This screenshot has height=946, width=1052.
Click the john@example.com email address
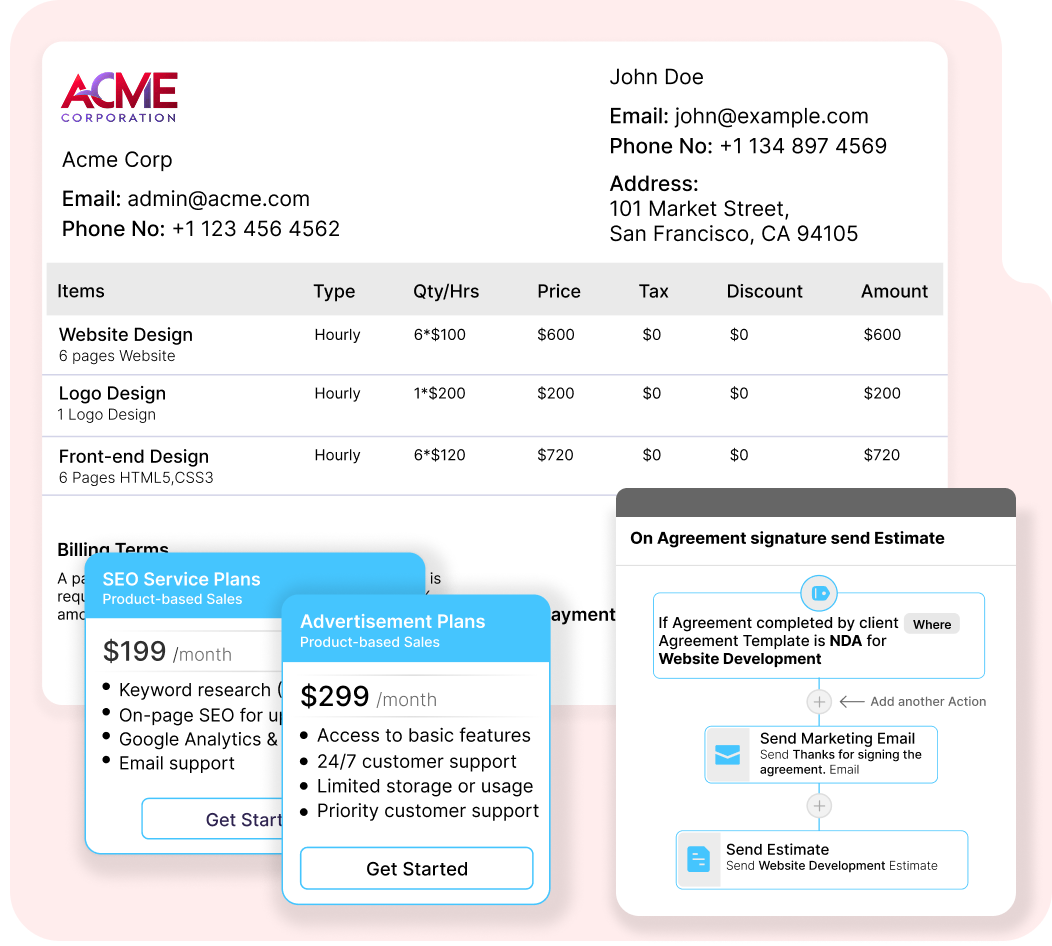pyautogui.click(x=771, y=116)
